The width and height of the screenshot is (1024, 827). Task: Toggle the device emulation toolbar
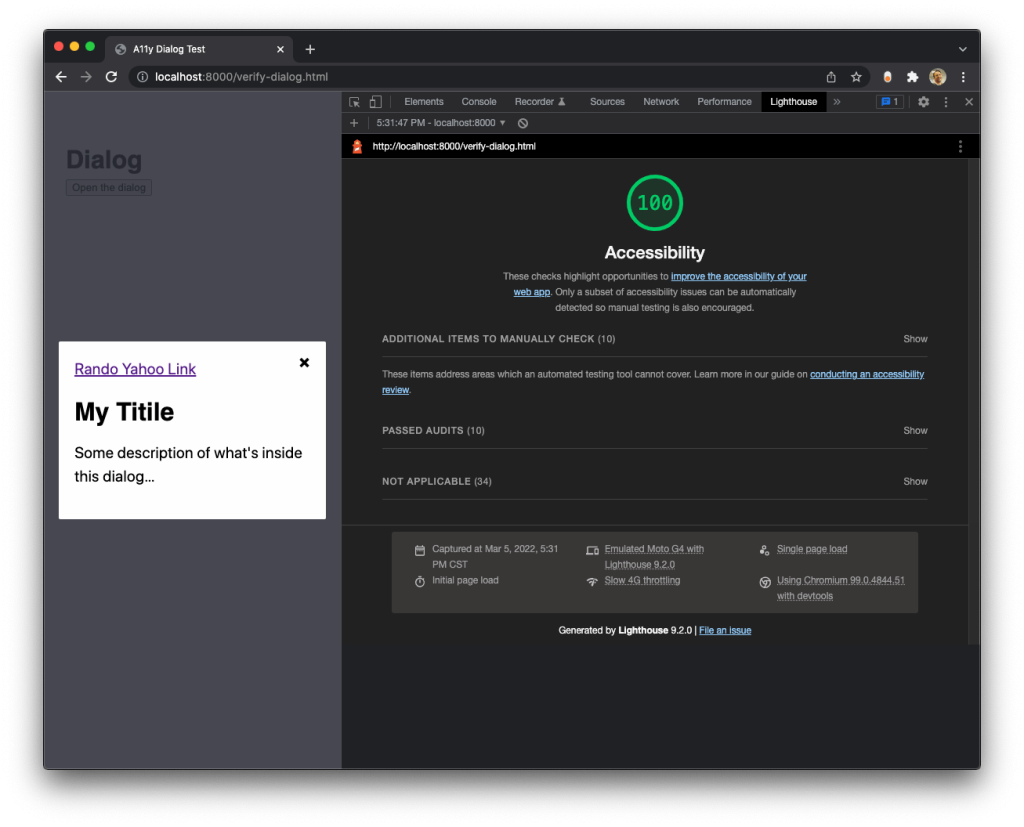click(374, 101)
